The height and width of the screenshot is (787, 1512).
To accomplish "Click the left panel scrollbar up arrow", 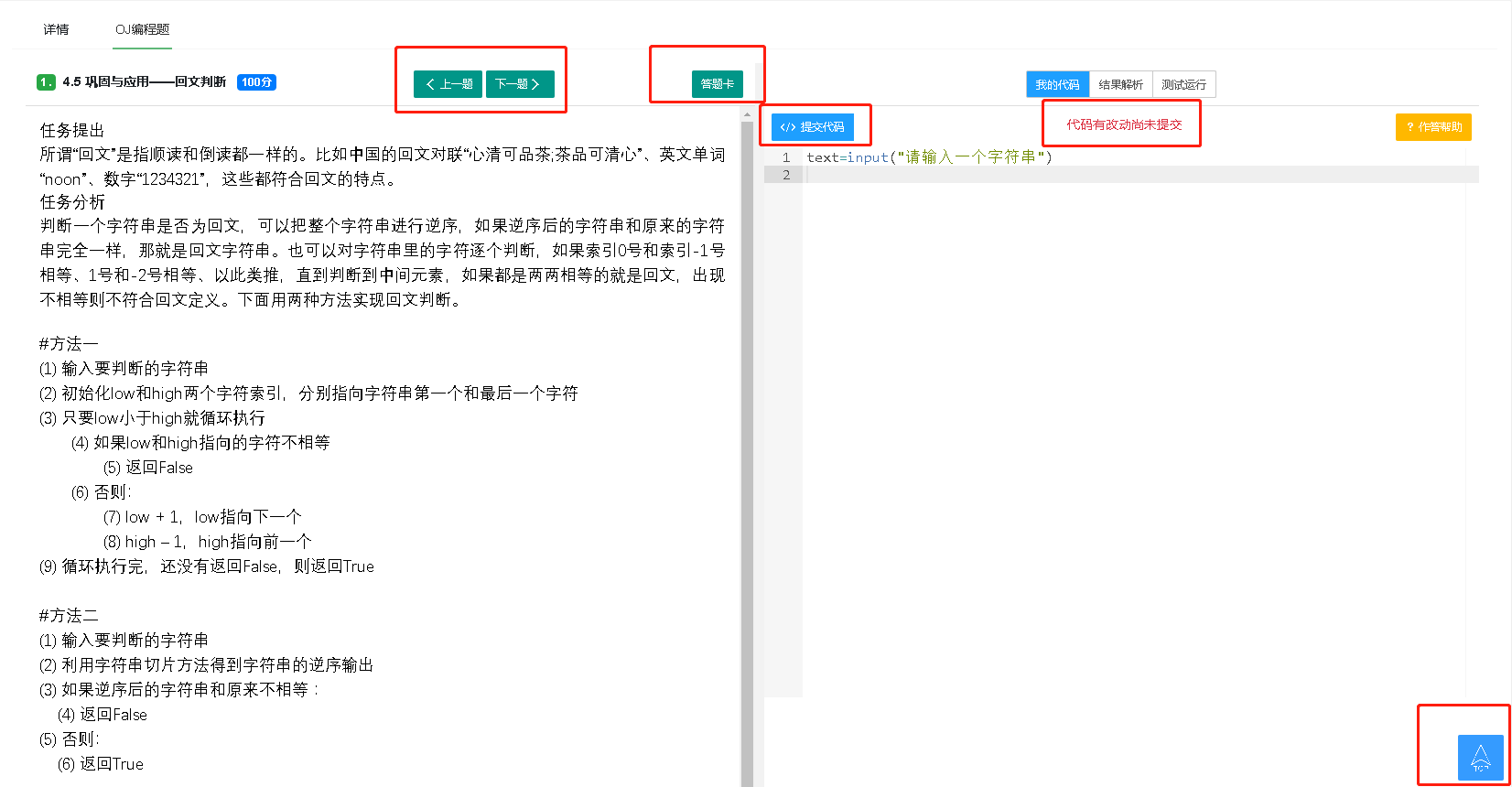I will tap(747, 114).
